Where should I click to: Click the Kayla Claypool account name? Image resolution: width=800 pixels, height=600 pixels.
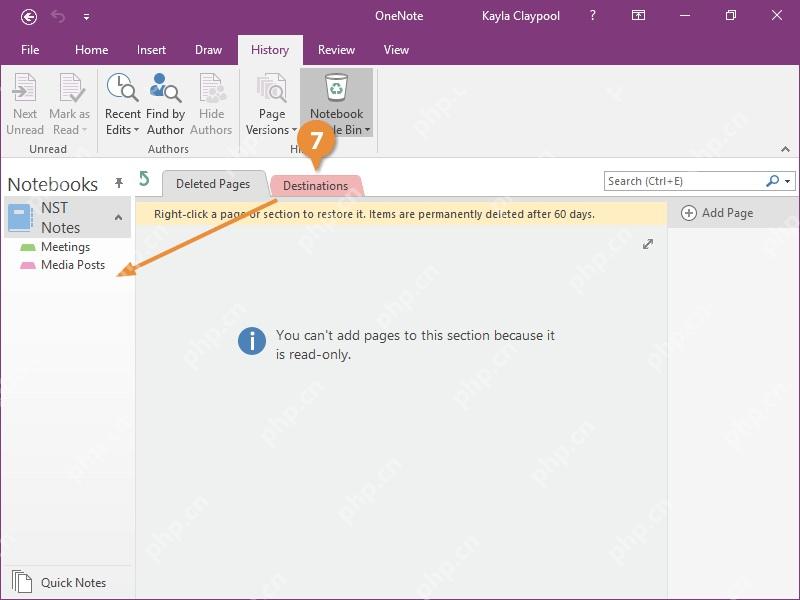521,16
